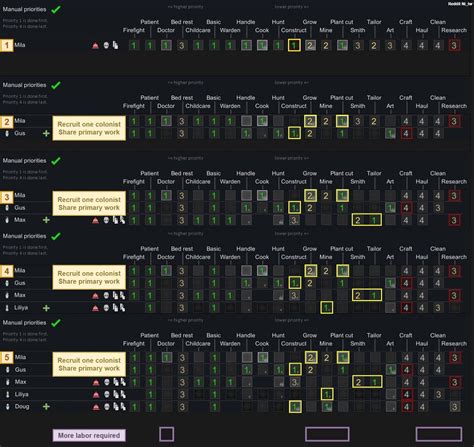Image resolution: width=474 pixels, height=447 pixels.
Task: Click green plus beside Lilya in four-colonist panel
Action: (x=46, y=308)
